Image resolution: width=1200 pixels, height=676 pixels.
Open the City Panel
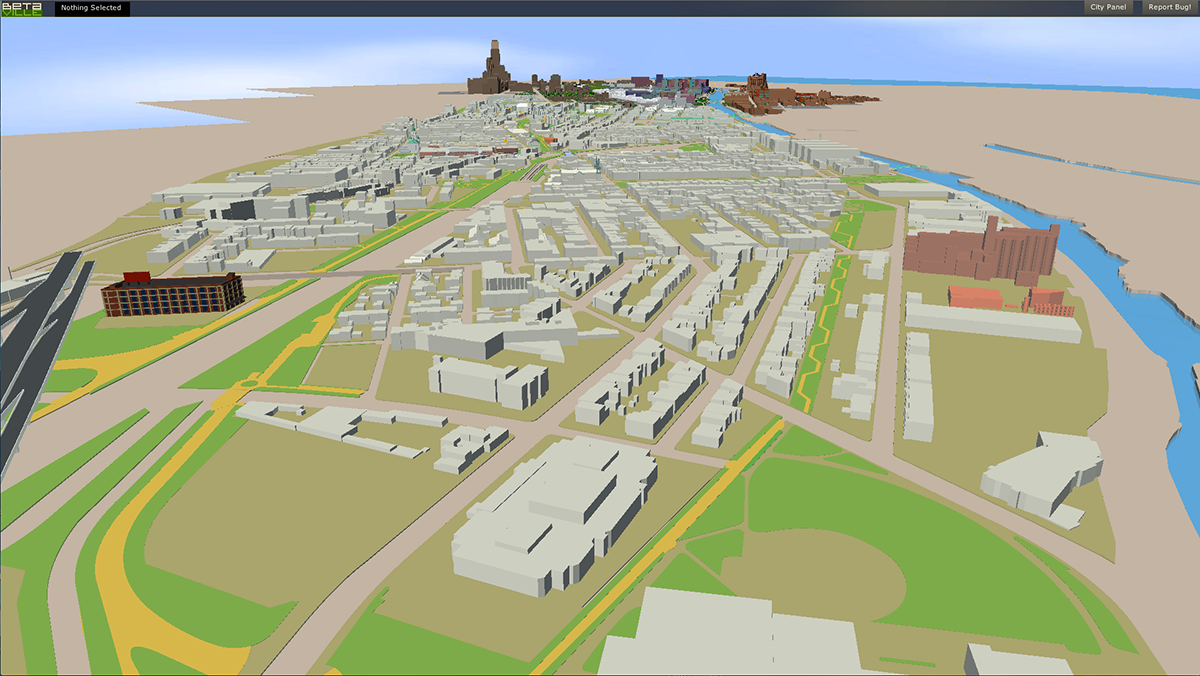click(x=1107, y=8)
